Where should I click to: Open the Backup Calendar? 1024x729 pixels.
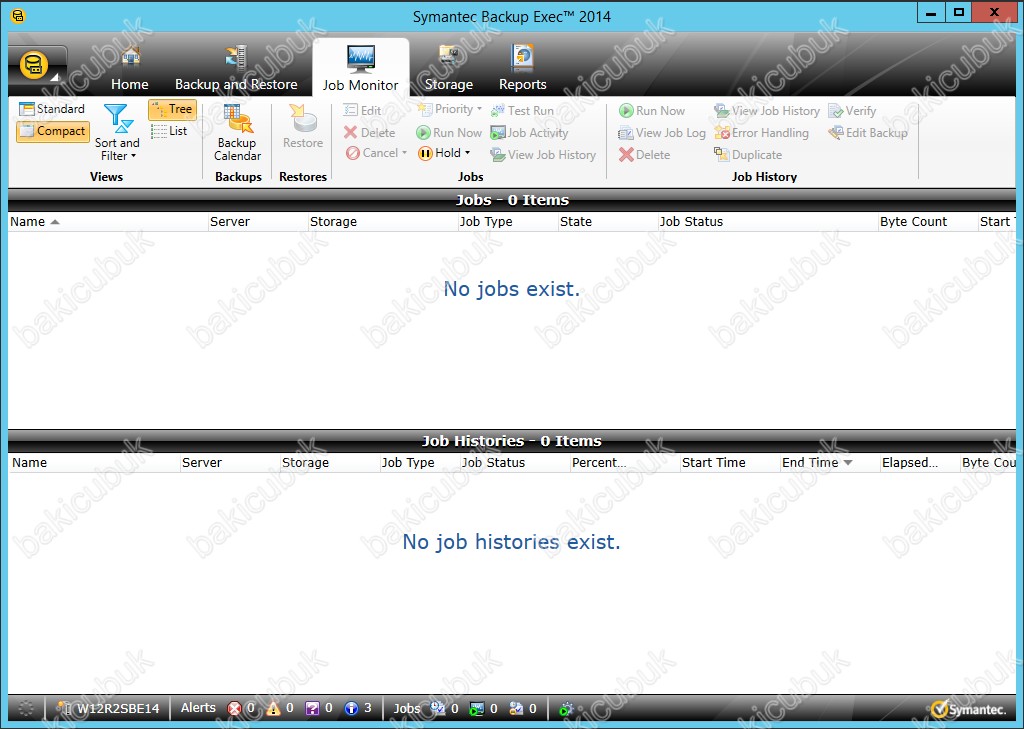pos(238,133)
